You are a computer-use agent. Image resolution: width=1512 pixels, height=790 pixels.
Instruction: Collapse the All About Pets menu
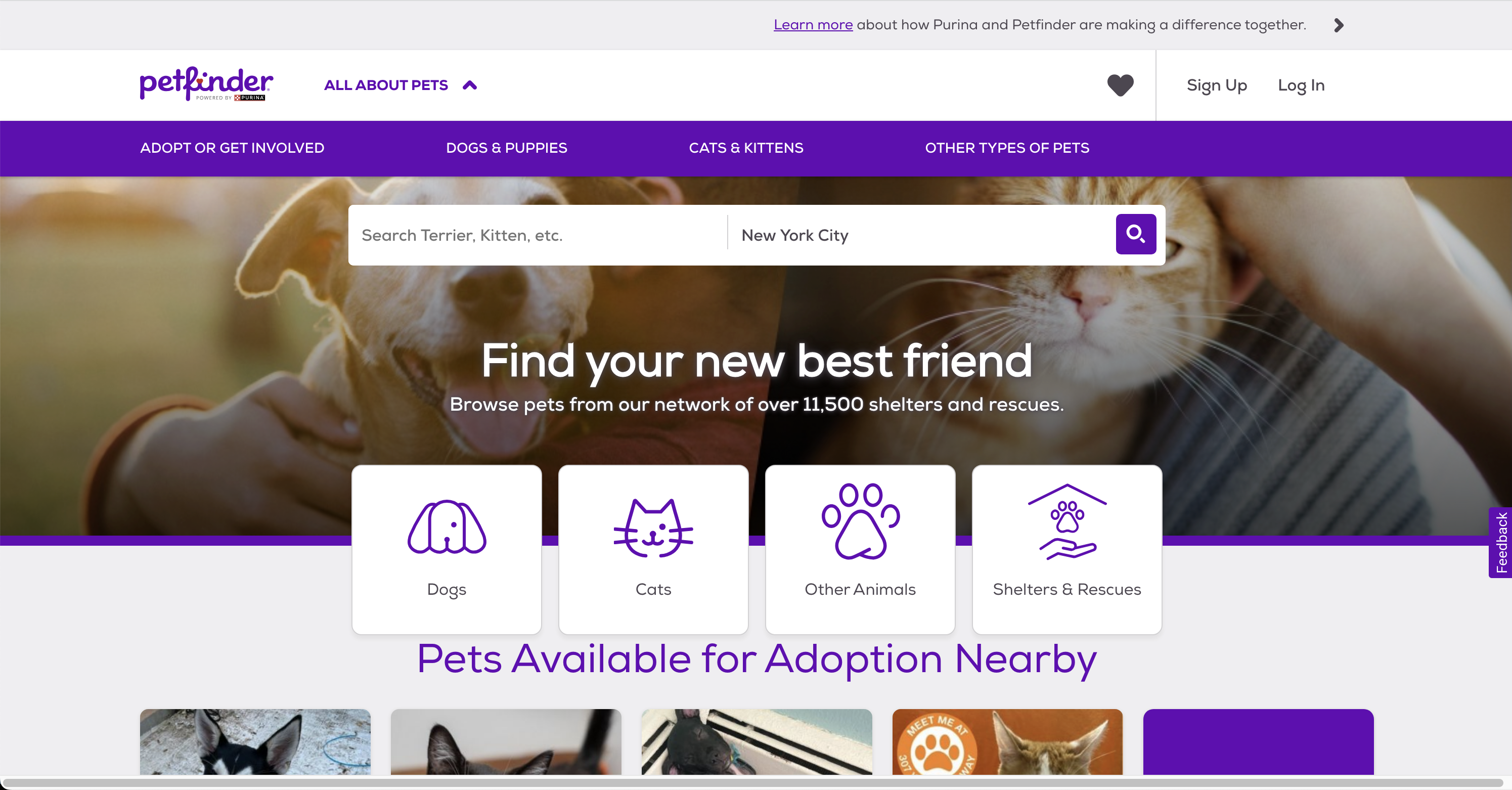[401, 85]
